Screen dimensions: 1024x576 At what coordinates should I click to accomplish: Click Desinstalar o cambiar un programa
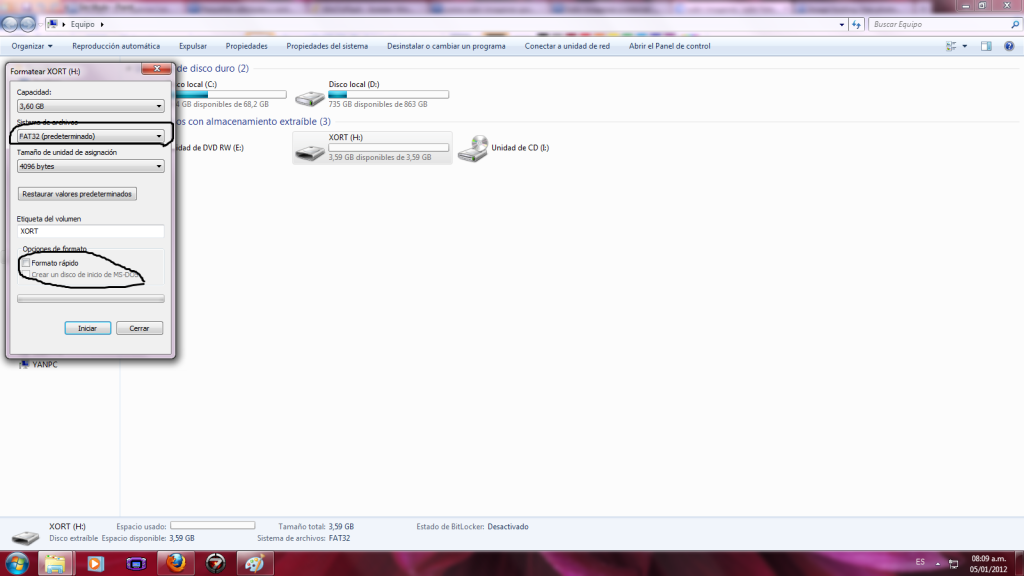point(446,46)
